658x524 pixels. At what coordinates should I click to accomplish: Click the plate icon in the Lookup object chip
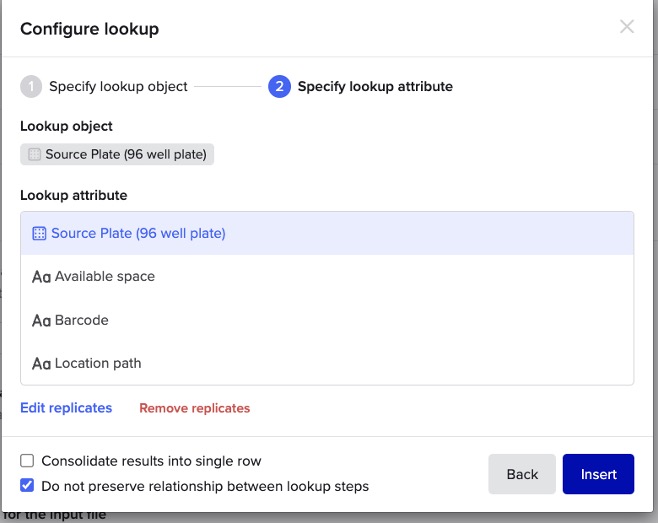pos(35,155)
